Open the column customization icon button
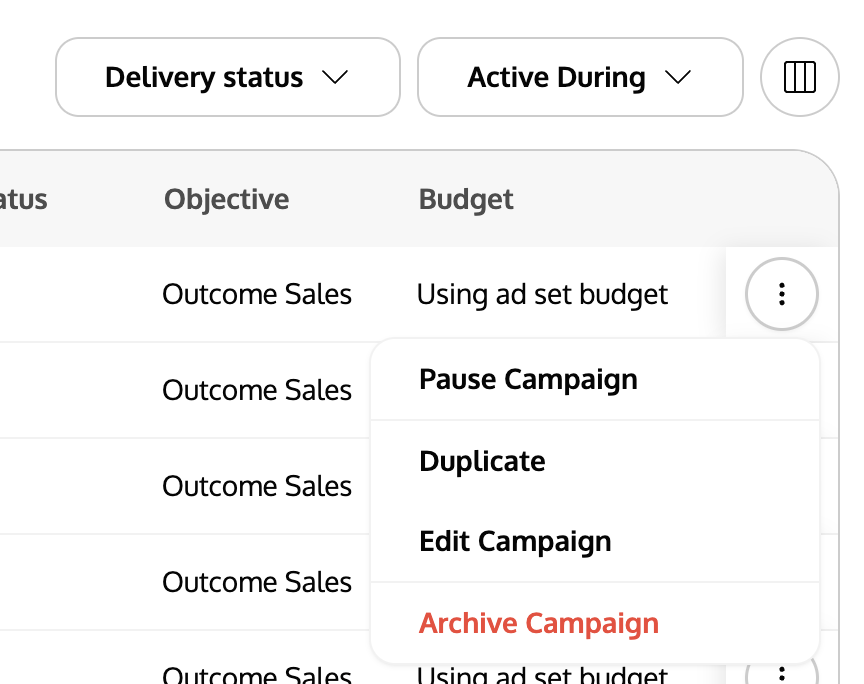Image resolution: width=864 pixels, height=684 pixels. point(799,77)
